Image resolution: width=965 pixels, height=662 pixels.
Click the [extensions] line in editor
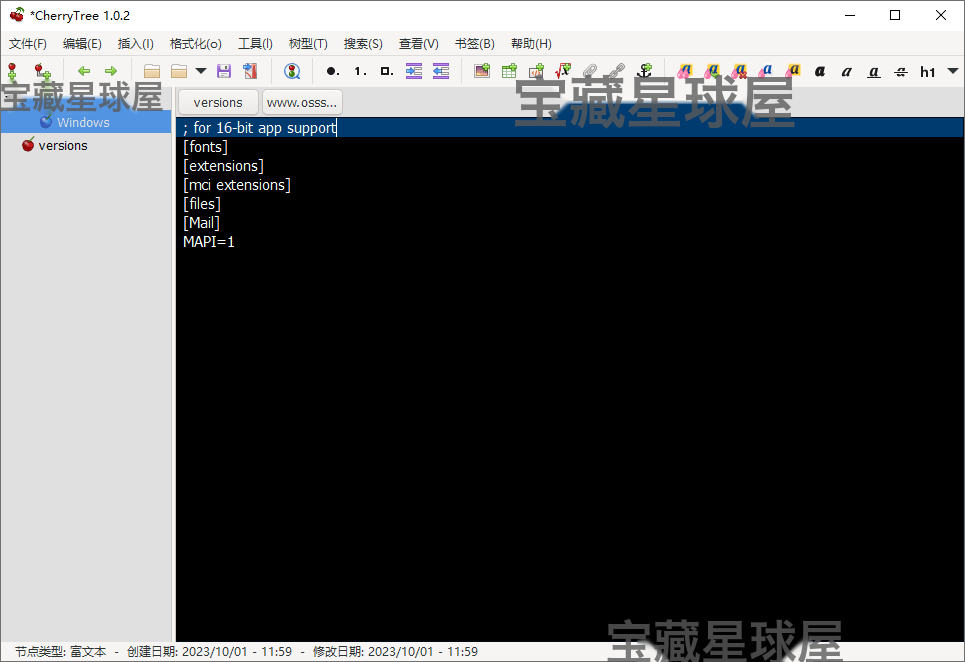point(223,166)
